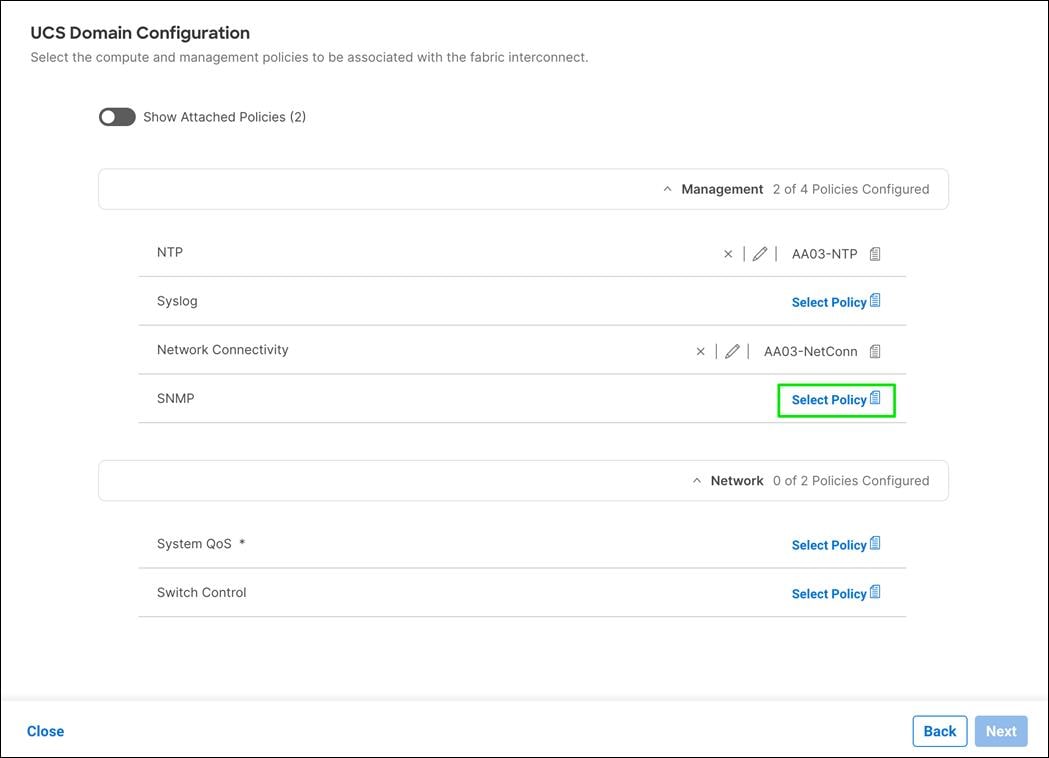Click the policy icon next to Syslog Select Policy
The width and height of the screenshot is (1049, 758).
pyautogui.click(x=874, y=300)
